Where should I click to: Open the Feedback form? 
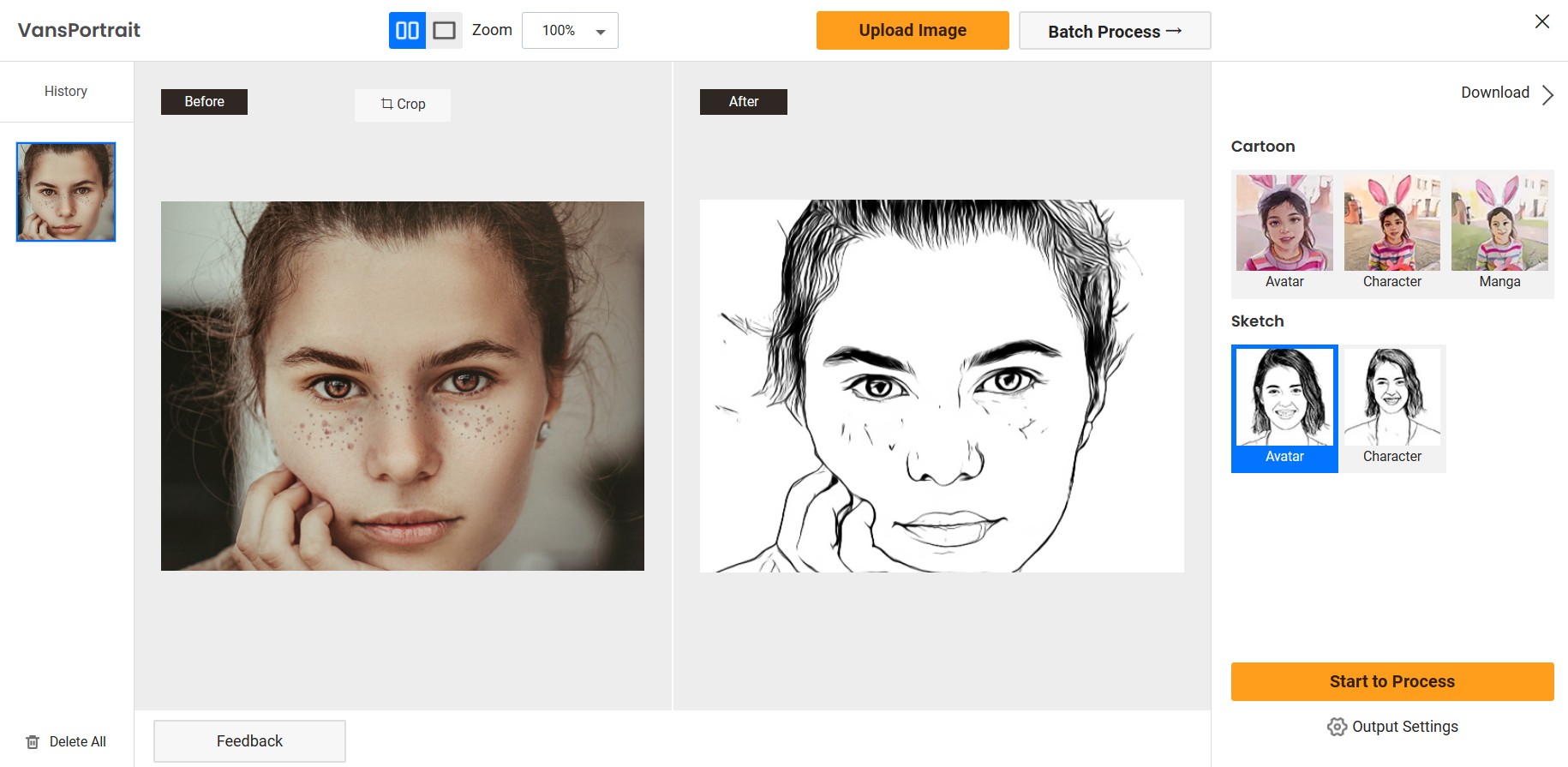pos(249,741)
